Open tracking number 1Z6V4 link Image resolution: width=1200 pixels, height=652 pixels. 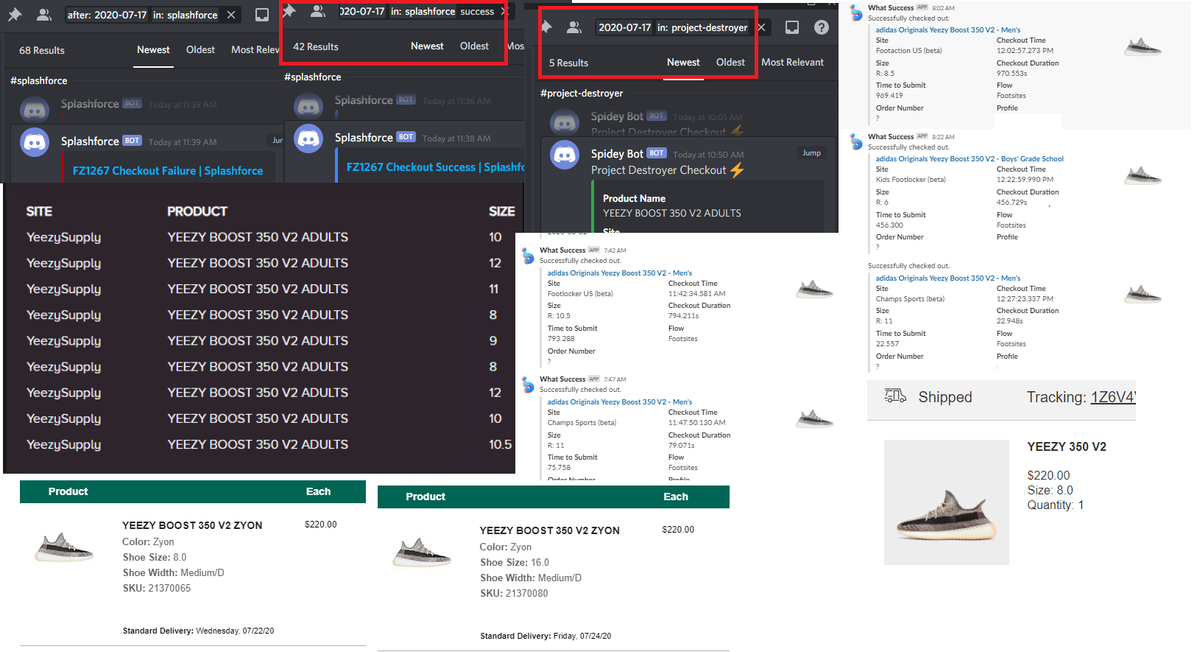coord(1113,397)
